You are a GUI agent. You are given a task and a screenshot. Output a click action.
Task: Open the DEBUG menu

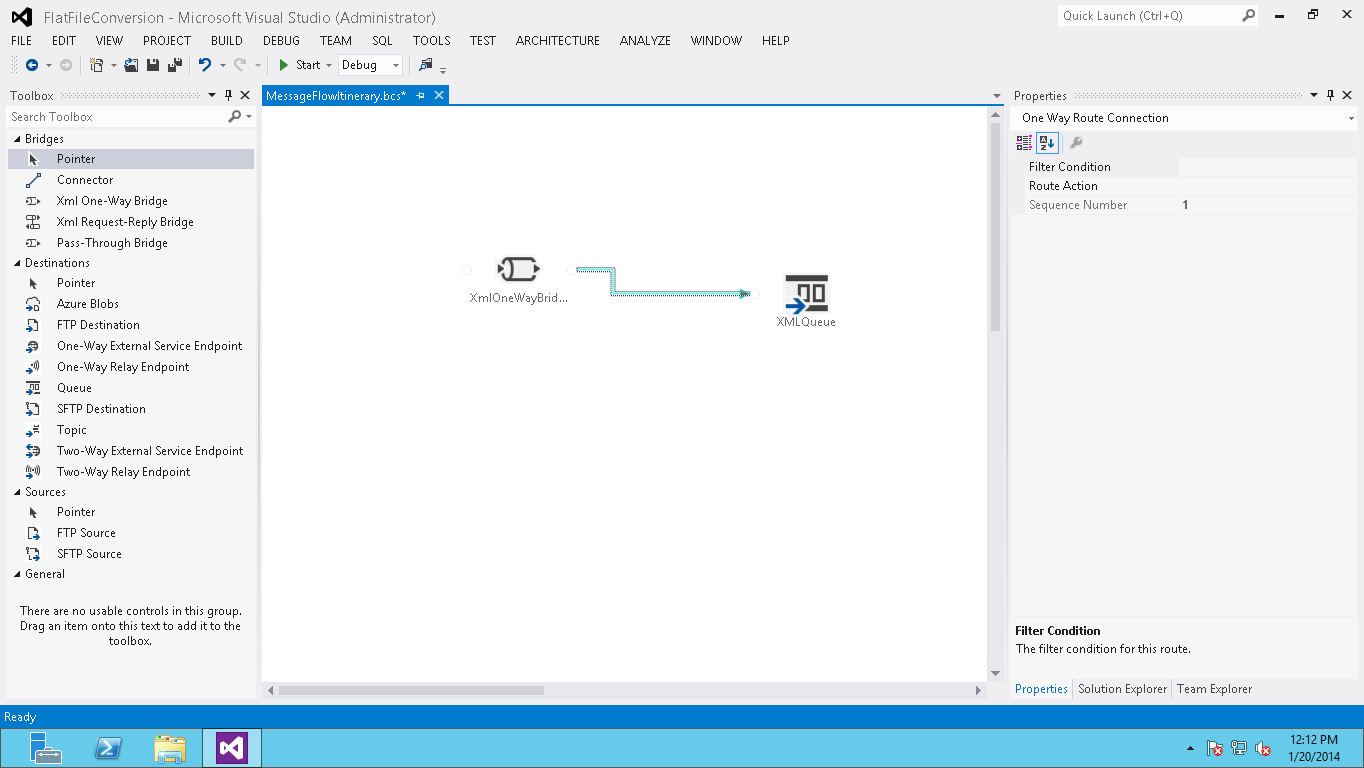pos(281,41)
